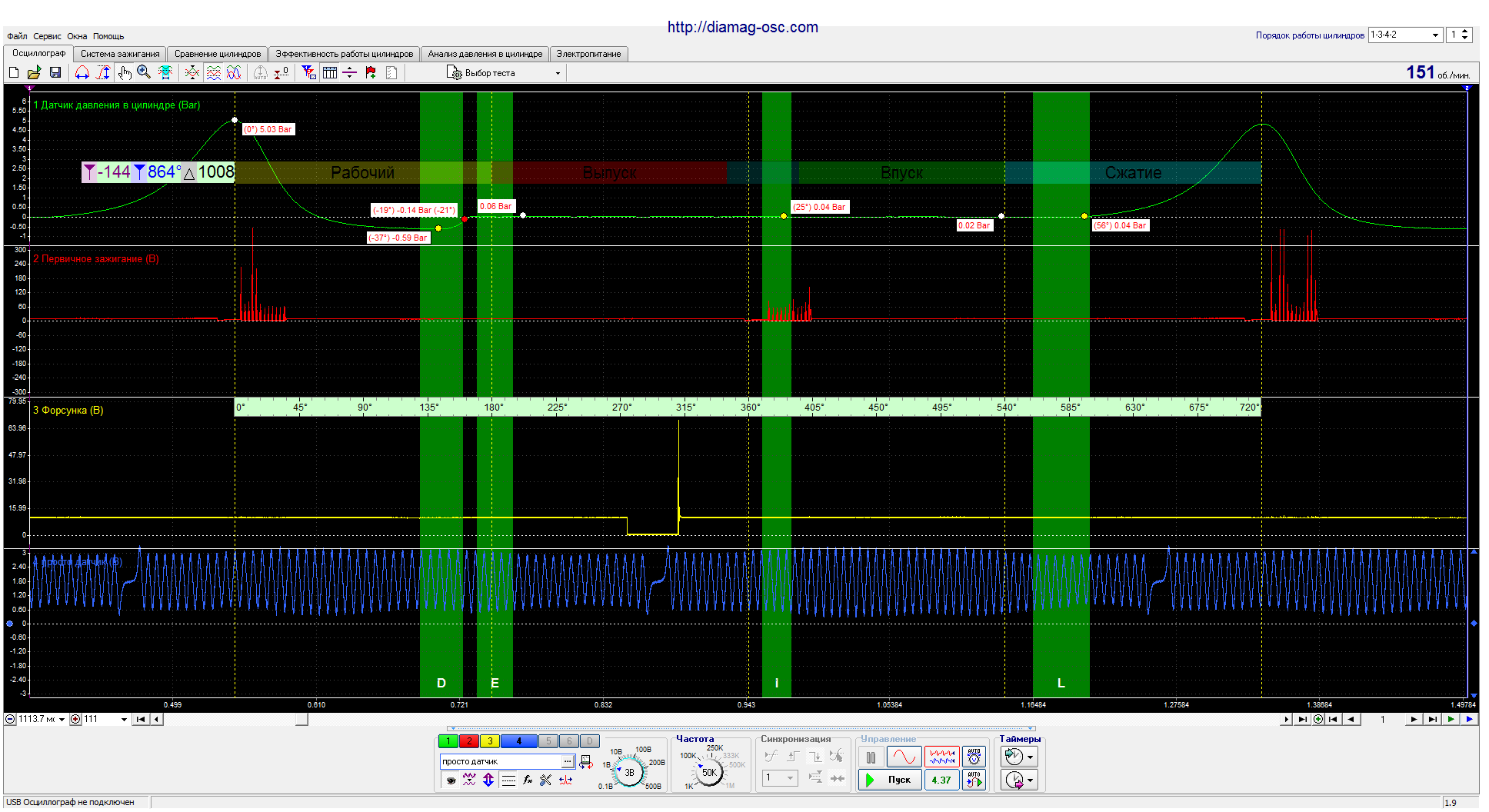The height and width of the screenshot is (812, 1489).
Task: Click the pause button in Управление
Action: click(x=871, y=757)
